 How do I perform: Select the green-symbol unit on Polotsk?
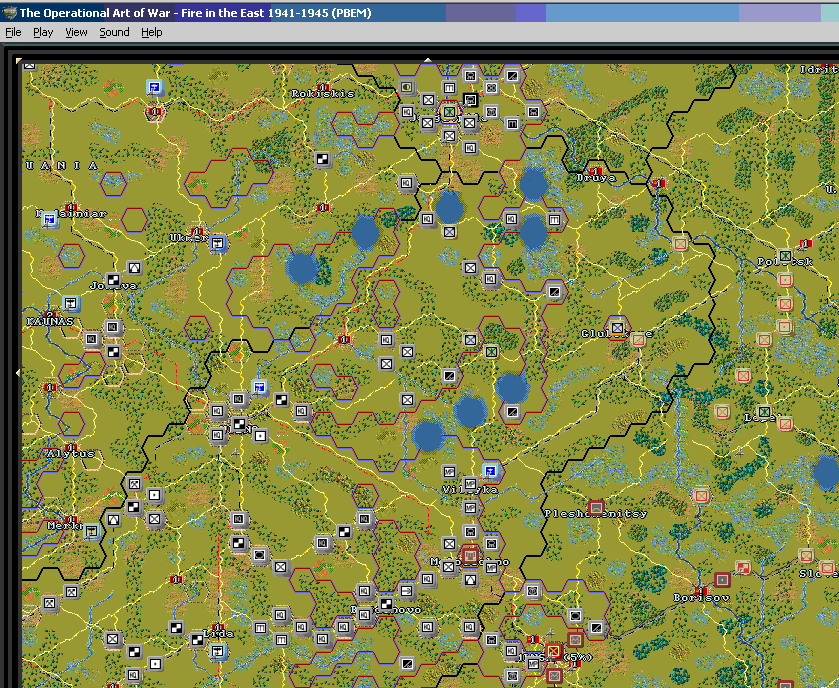point(785,256)
